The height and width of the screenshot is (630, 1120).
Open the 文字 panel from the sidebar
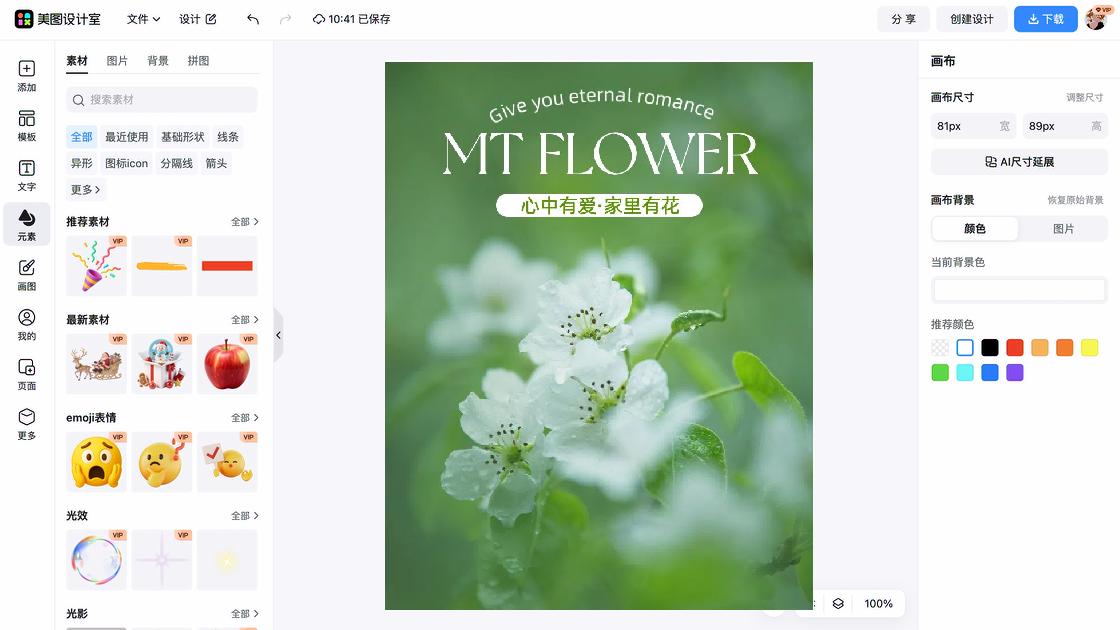pos(26,176)
